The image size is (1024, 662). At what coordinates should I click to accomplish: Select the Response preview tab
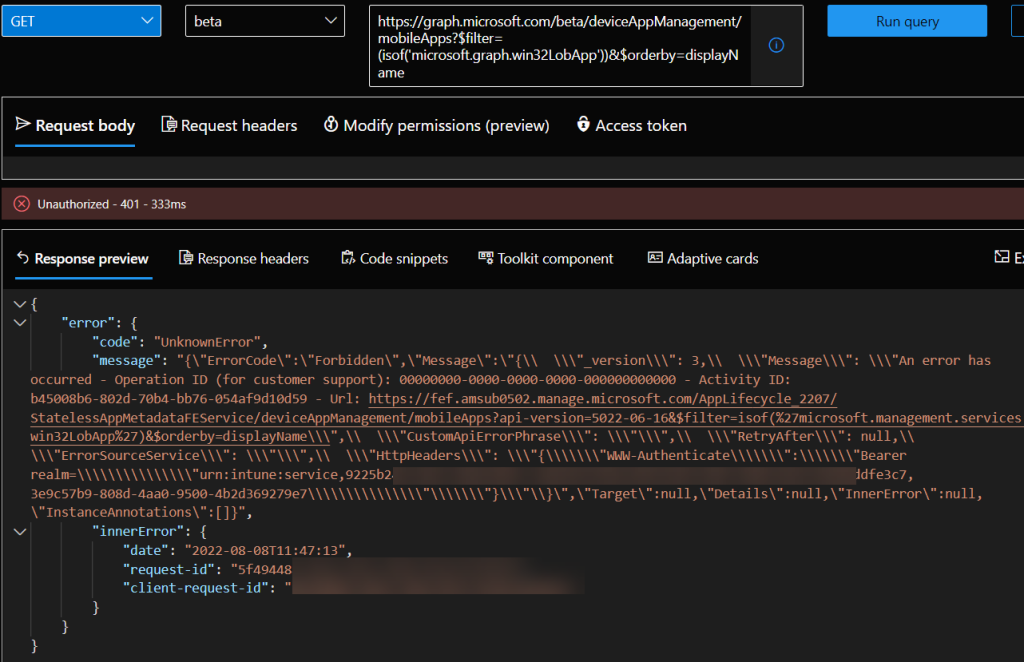[x=83, y=259]
